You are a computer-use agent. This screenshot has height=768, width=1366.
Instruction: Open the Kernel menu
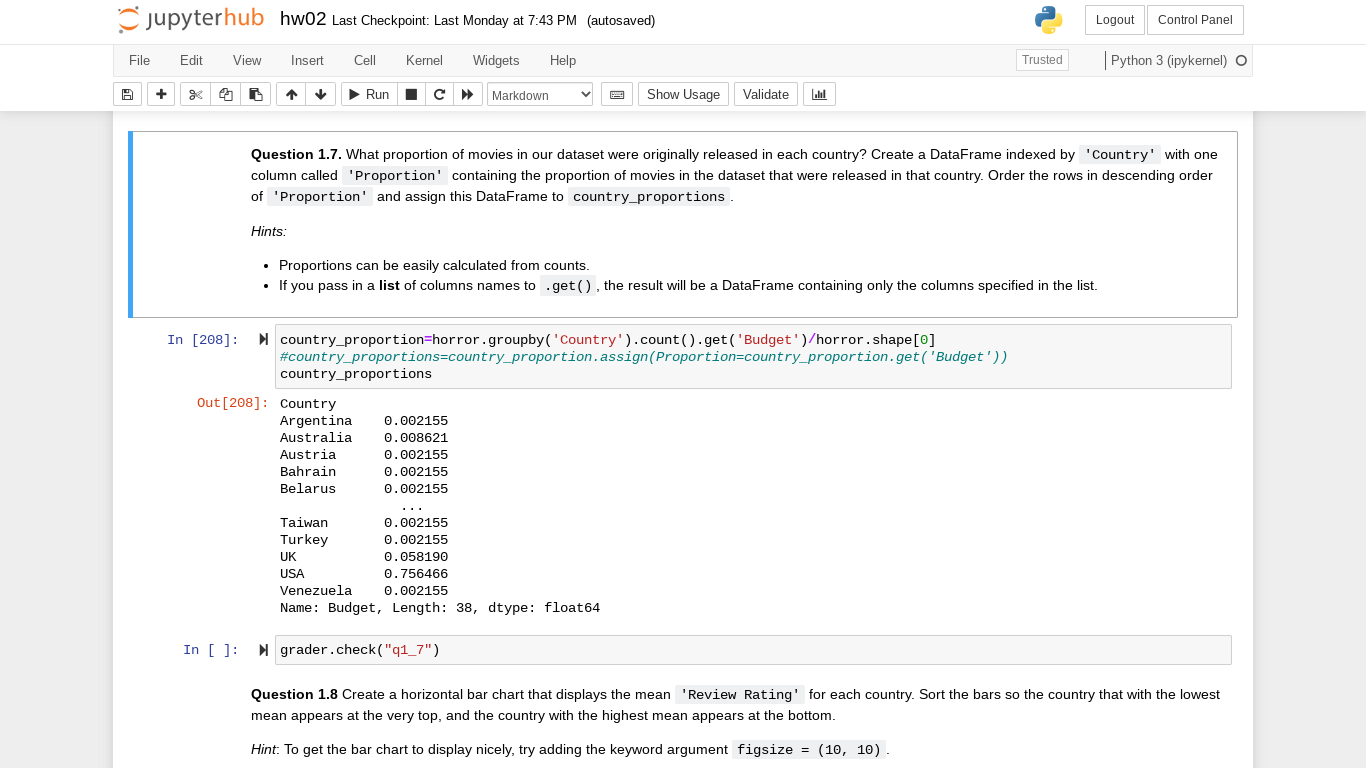click(x=424, y=60)
